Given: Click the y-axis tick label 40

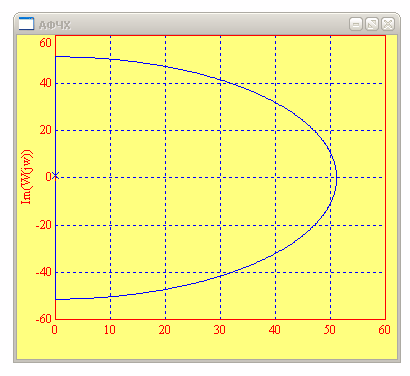Looking at the screenshot, I should (45, 83).
